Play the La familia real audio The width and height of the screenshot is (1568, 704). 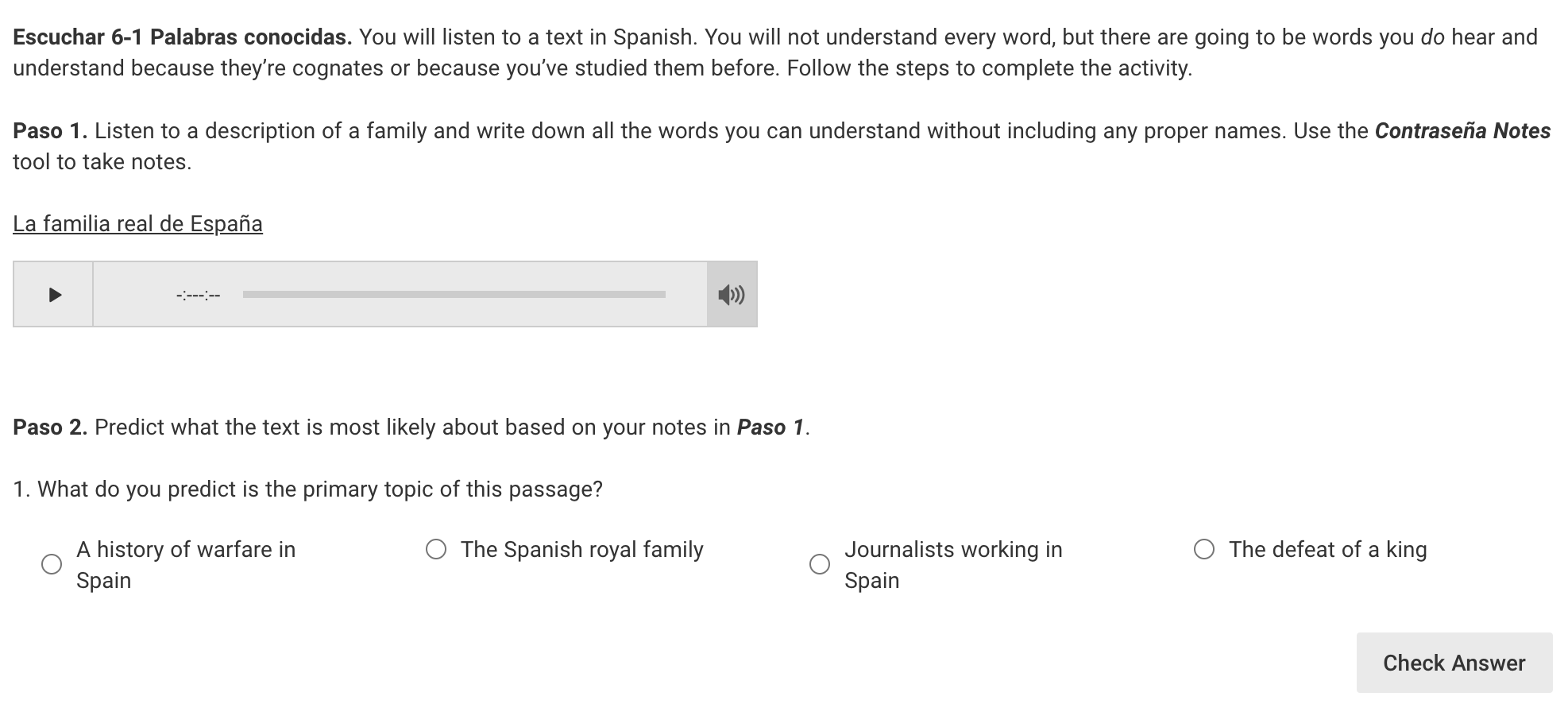coord(54,295)
